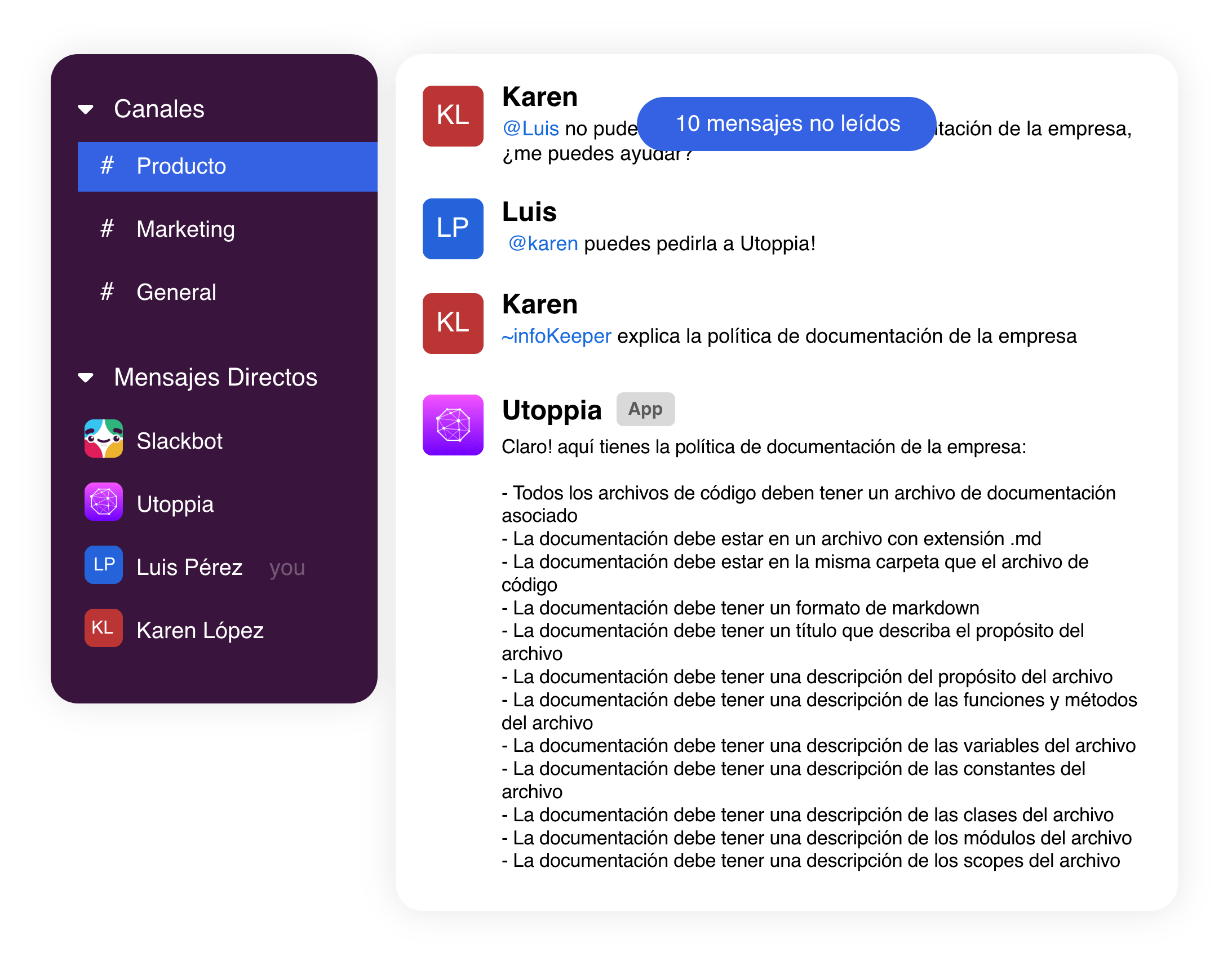The width and height of the screenshot is (1232, 965).
Task: Collapse the Mensajes Directos arrow
Action: point(86,378)
